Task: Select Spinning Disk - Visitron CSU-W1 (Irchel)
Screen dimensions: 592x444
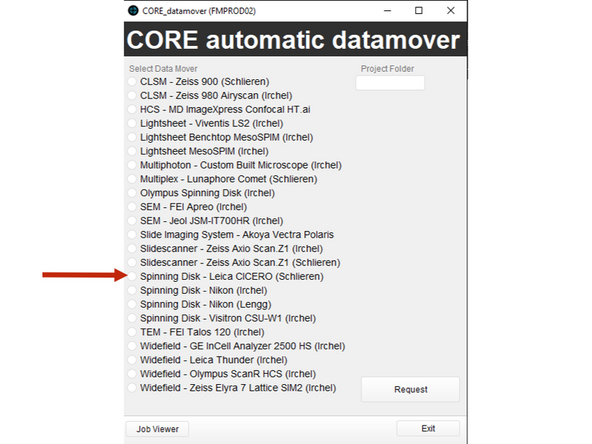Action: coord(132,318)
